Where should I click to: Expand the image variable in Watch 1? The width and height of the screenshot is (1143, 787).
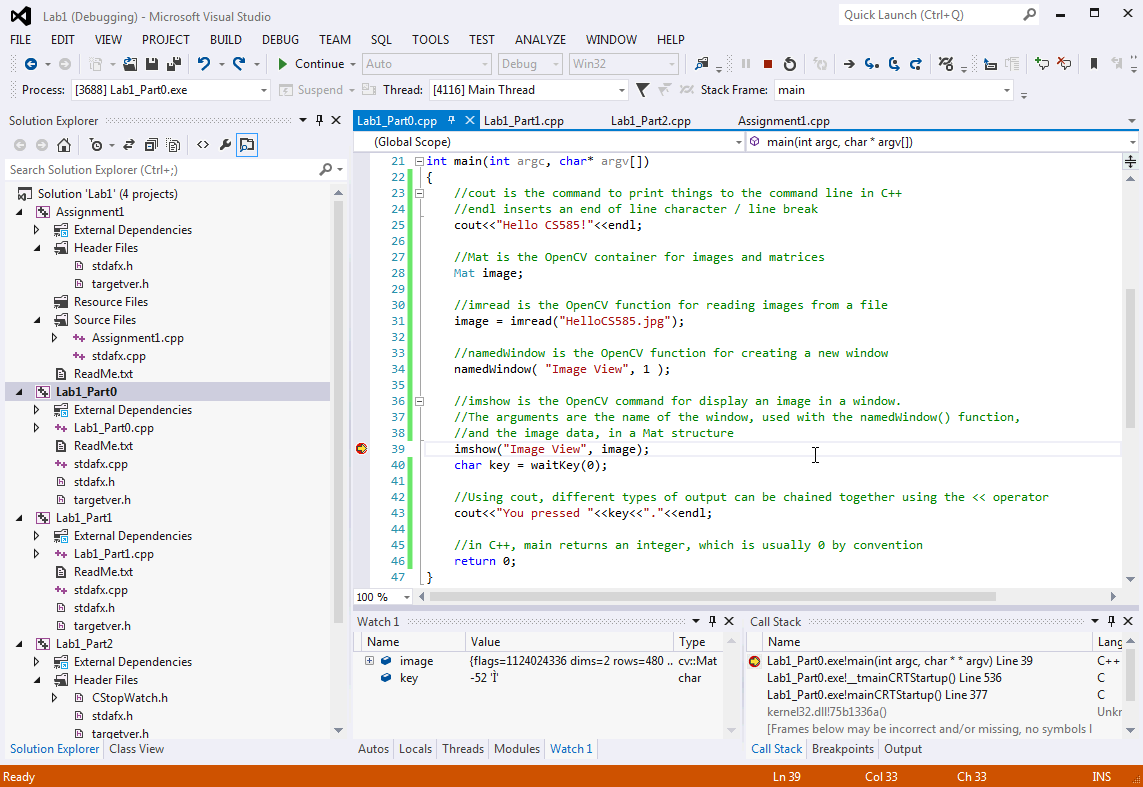(x=370, y=660)
